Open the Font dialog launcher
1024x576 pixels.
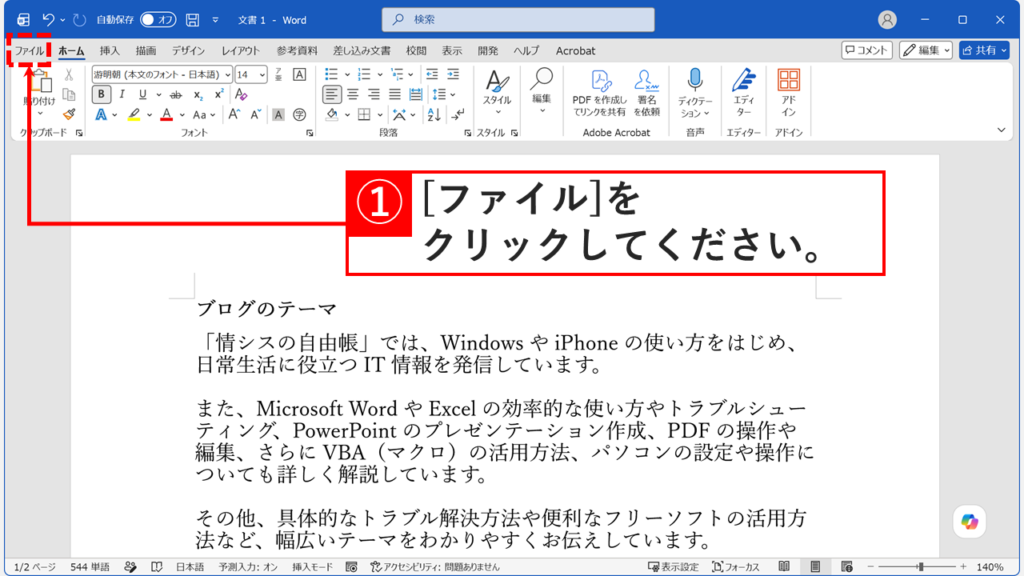click(x=310, y=133)
